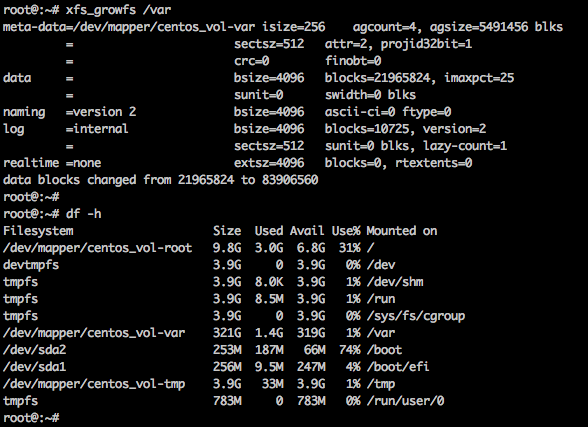Click the Filesystem column header
This screenshot has height=427, width=588.
click(38, 231)
